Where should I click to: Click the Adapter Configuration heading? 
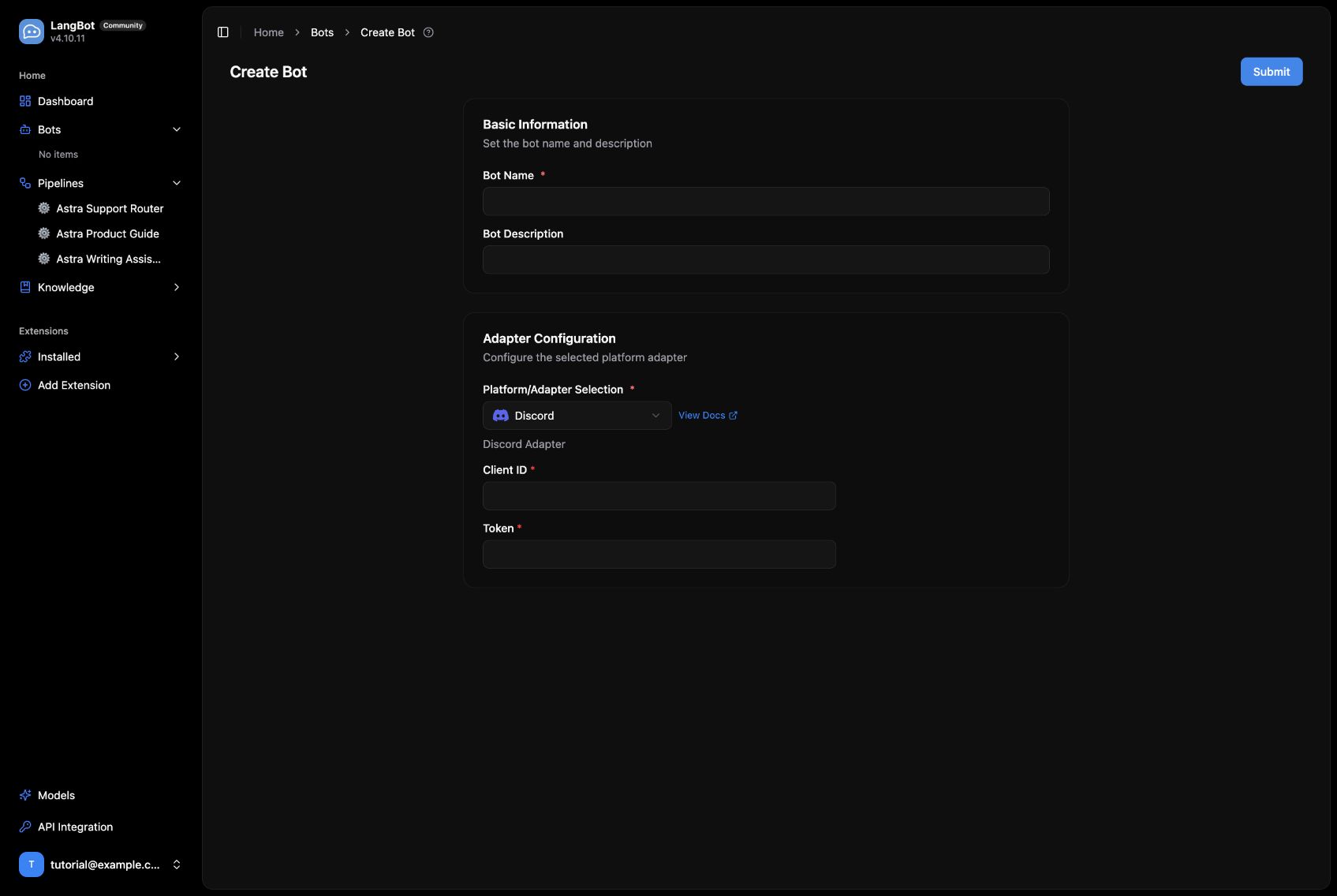point(549,338)
